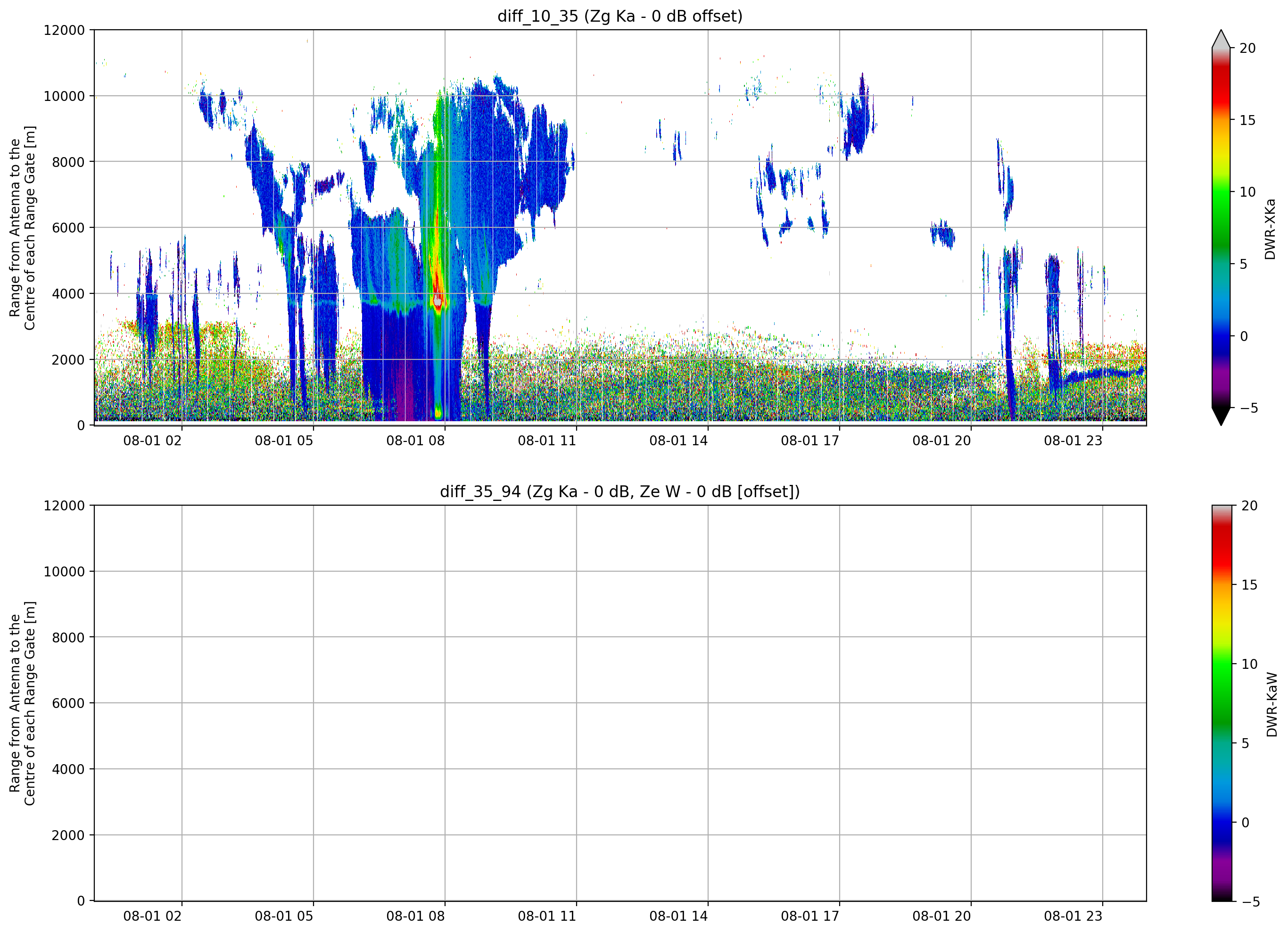The height and width of the screenshot is (933, 1288).
Task: Click the y-axis label of the diff_35_94 plot
Action: (22, 703)
